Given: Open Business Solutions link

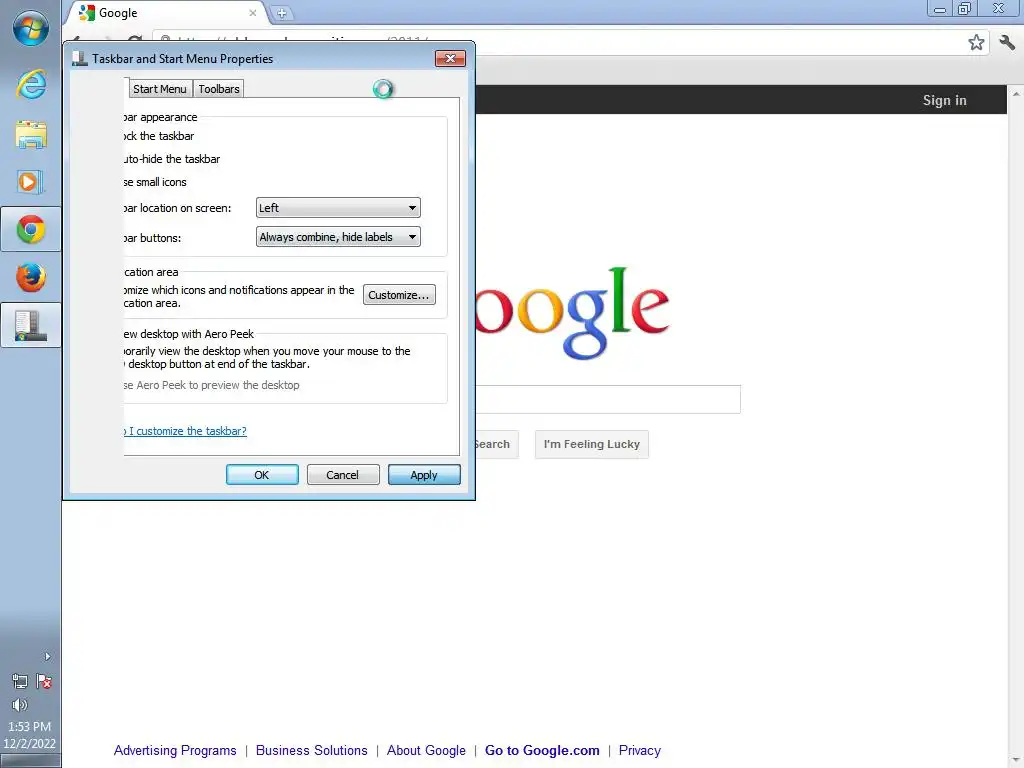Looking at the screenshot, I should tap(312, 750).
